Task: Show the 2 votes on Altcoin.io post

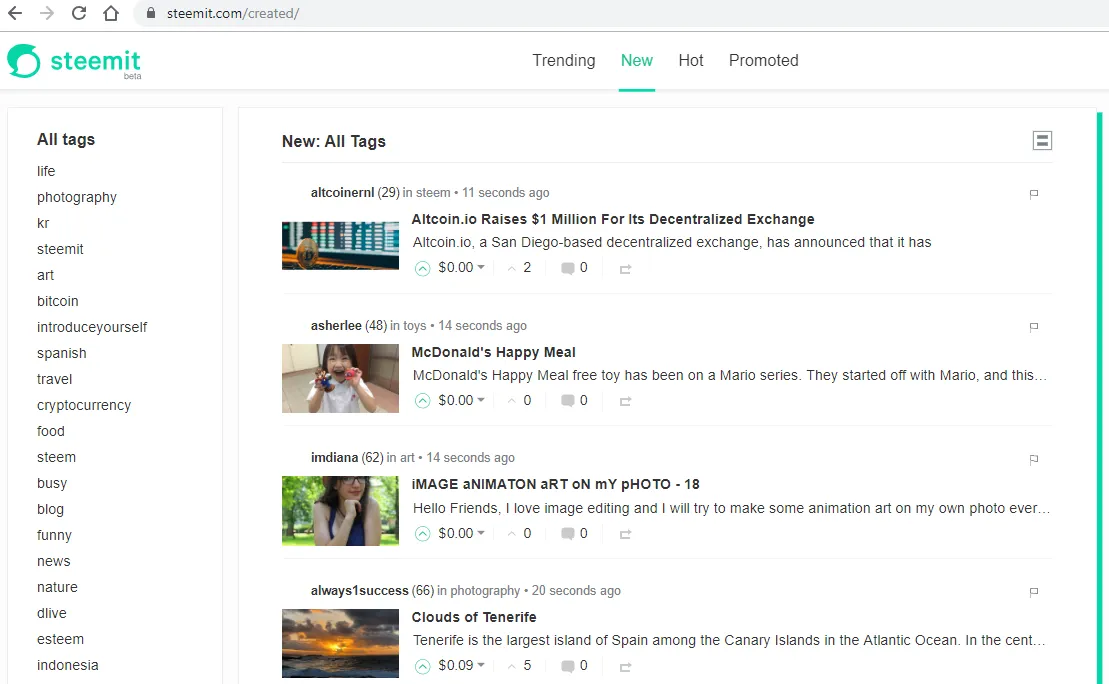Action: 519,268
